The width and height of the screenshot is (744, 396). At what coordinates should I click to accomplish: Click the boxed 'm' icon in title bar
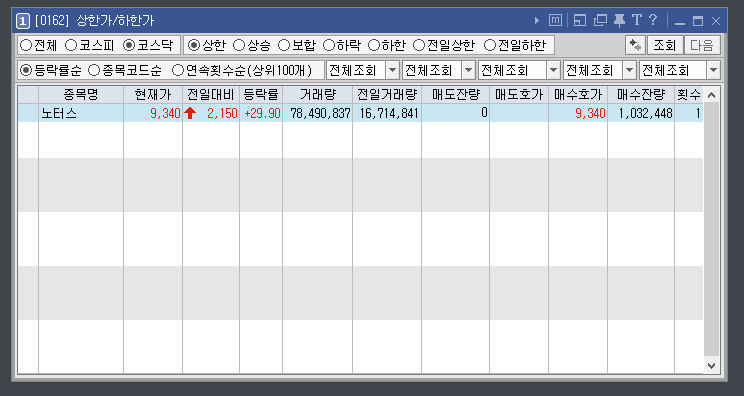(555, 20)
